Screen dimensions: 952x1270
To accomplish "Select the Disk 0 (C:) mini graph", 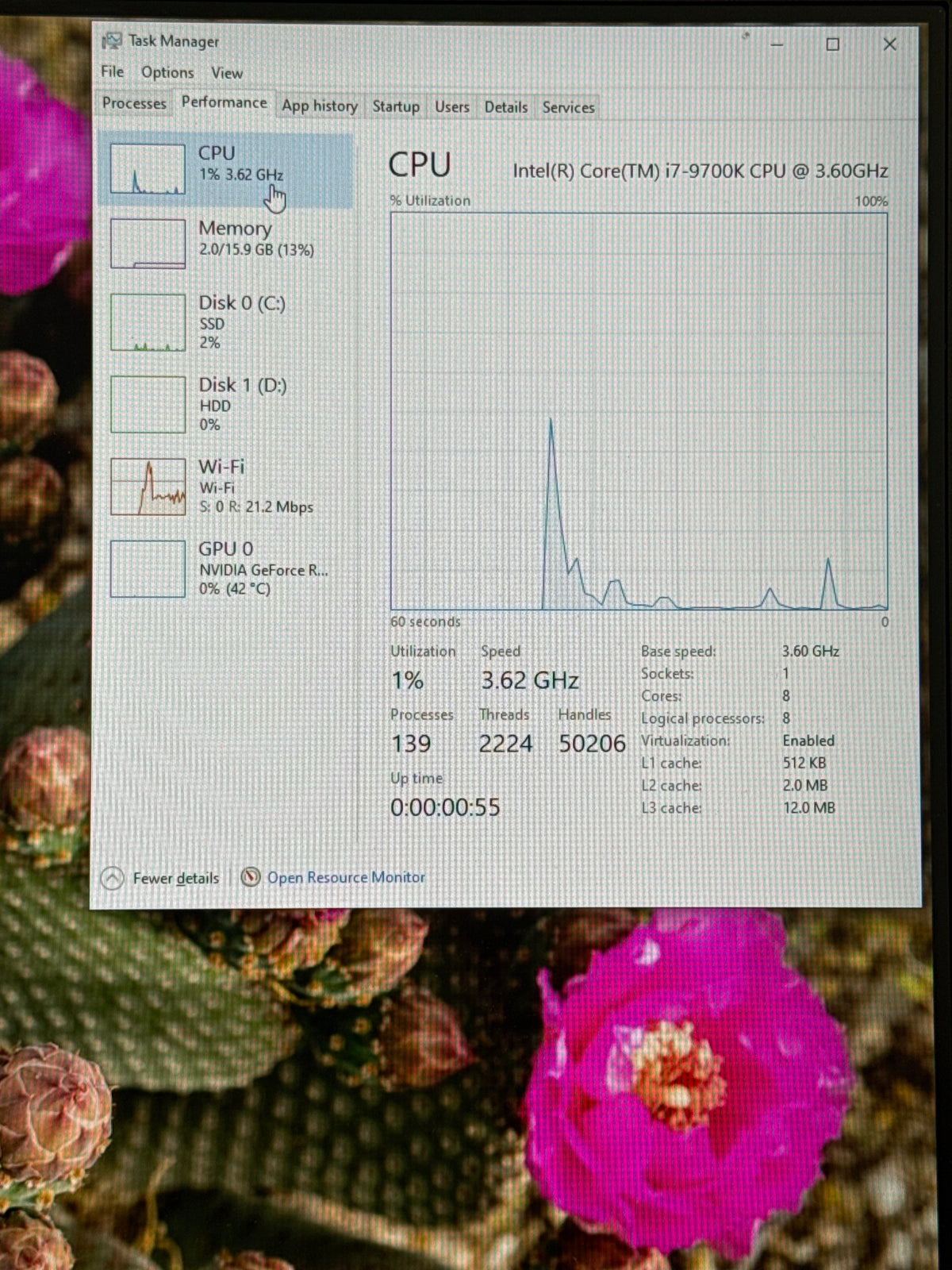I will (x=148, y=322).
